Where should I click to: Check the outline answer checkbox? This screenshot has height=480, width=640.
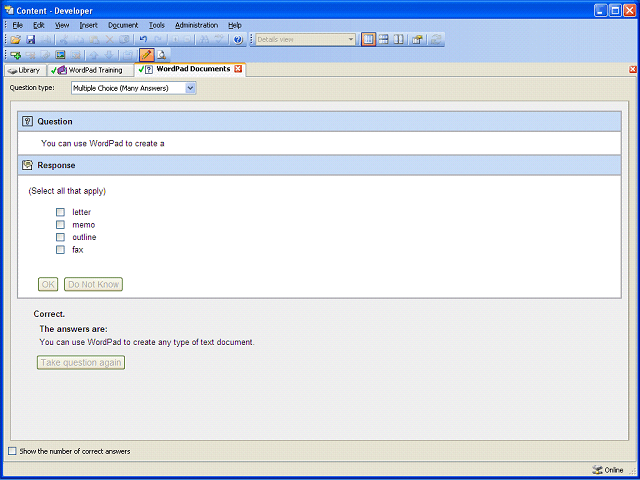60,237
